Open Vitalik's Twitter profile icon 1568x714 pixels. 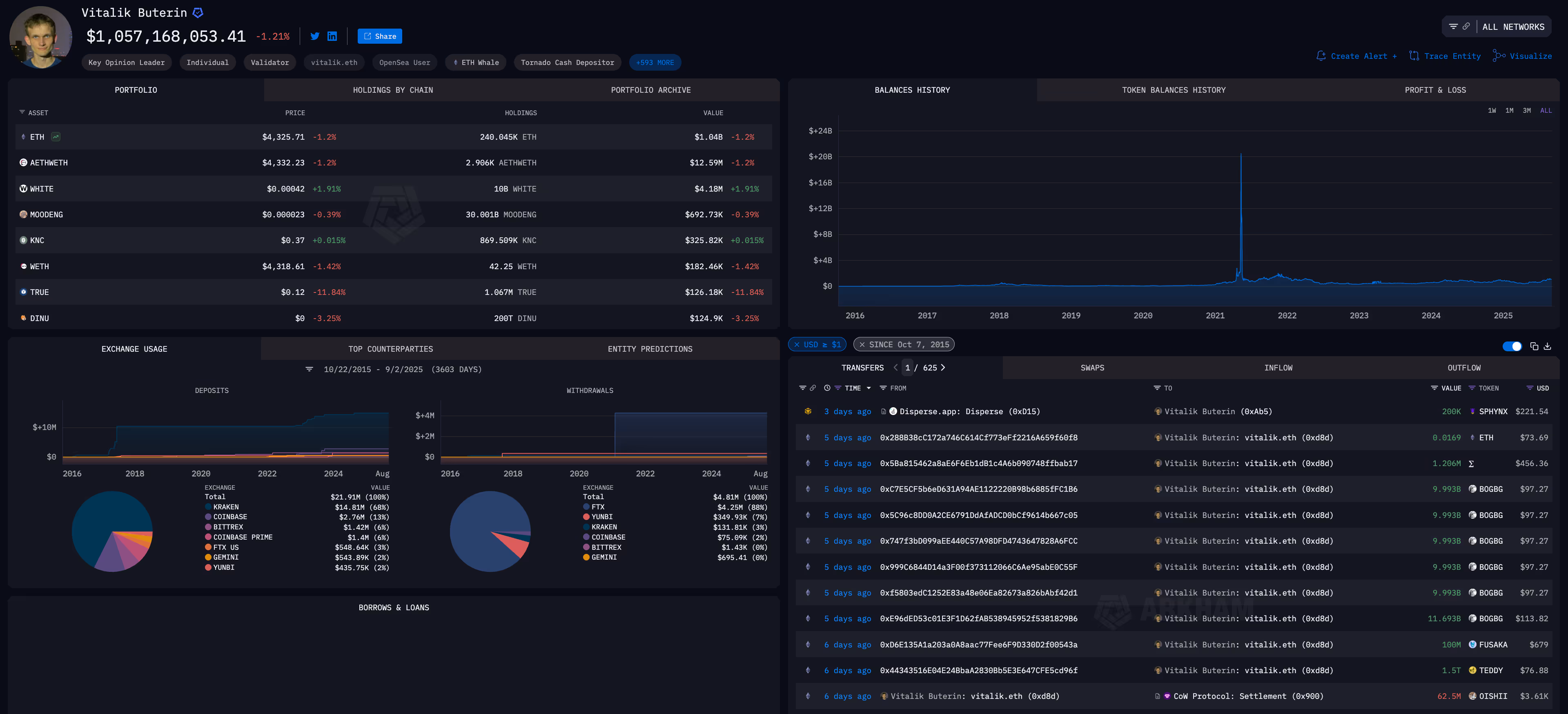point(315,36)
